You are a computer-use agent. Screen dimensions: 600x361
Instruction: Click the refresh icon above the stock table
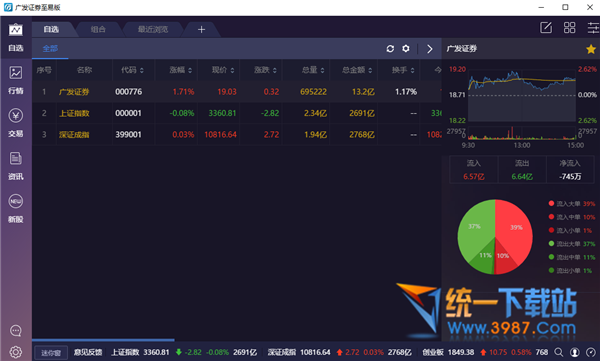[390, 49]
